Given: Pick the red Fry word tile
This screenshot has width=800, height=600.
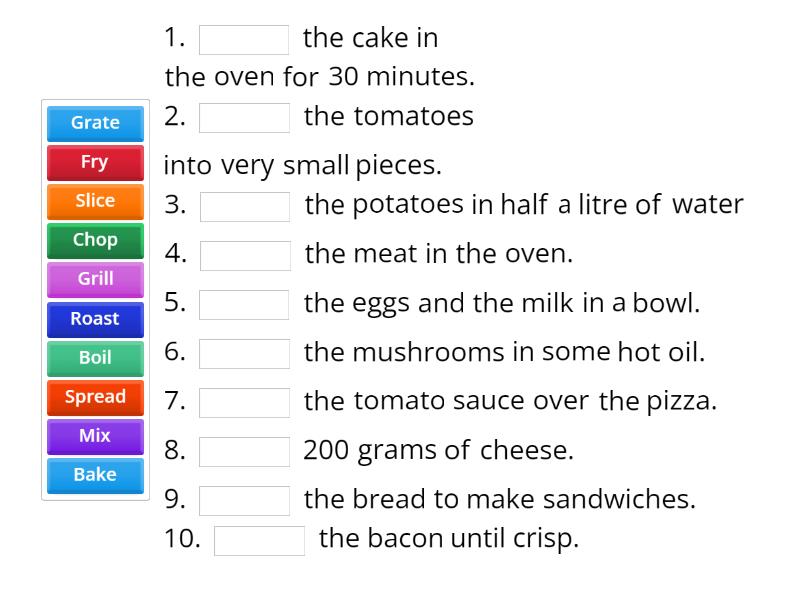Looking at the screenshot, I should point(95,162).
